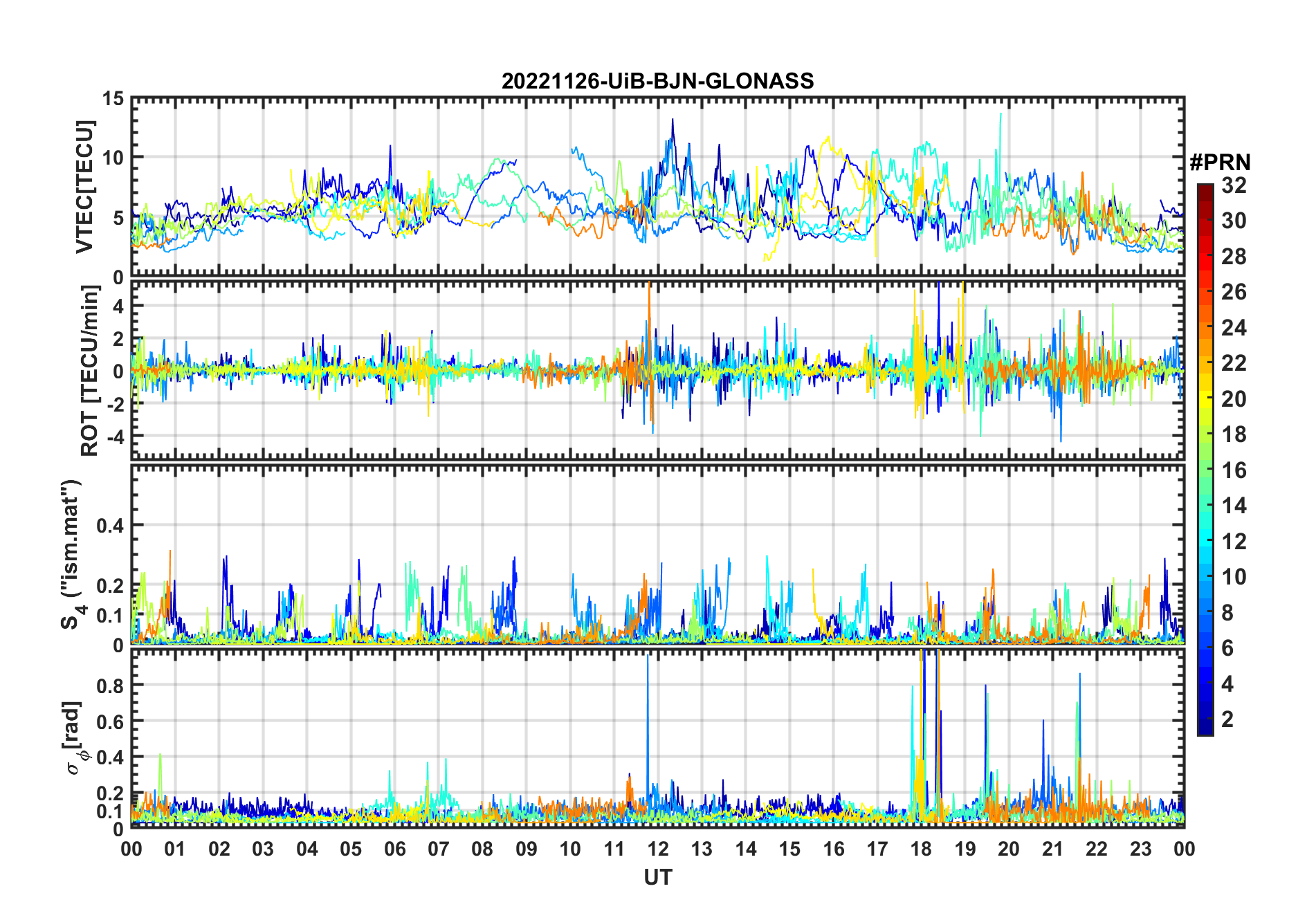
Task: Click the sigma-phi [rad] y-axis label
Action: 73,737
